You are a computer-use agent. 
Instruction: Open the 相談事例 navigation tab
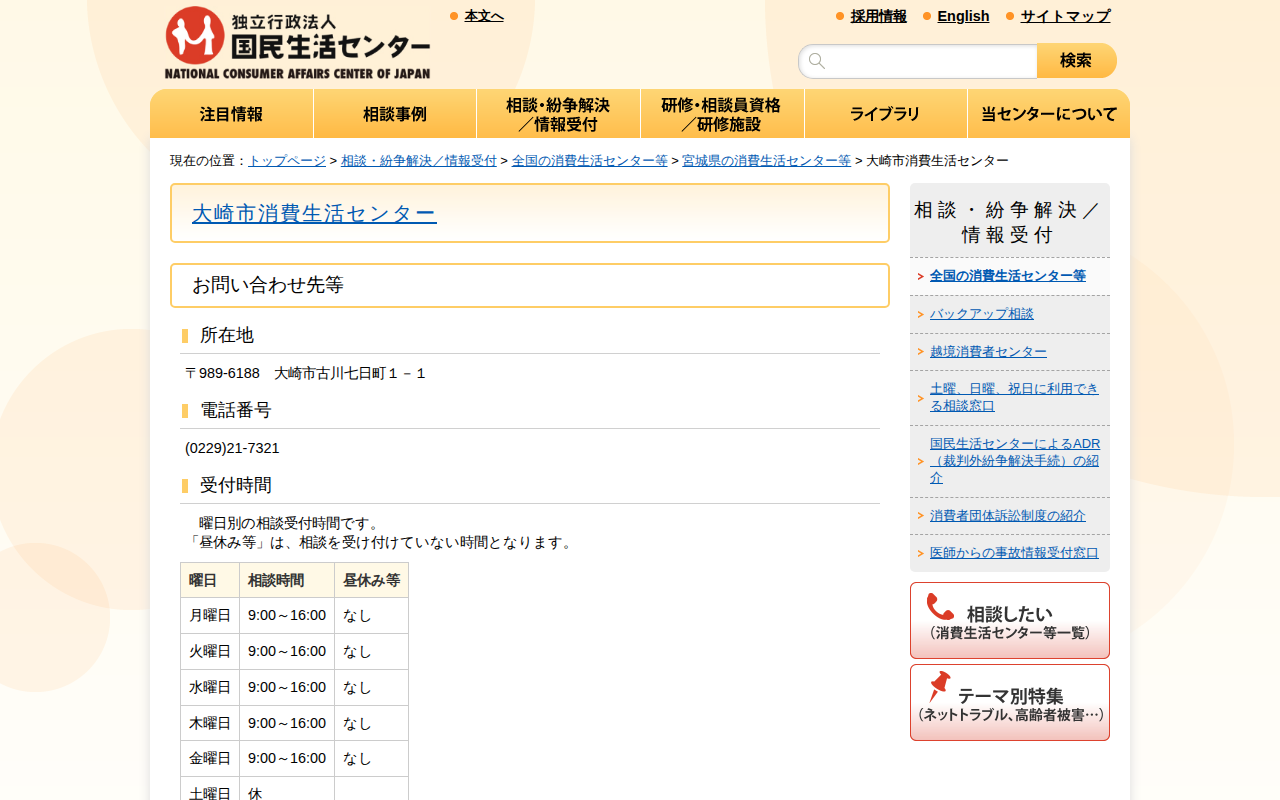394,113
